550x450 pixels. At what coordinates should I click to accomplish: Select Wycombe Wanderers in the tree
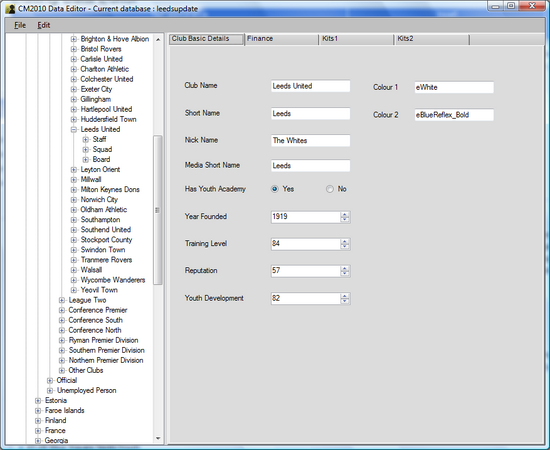113,280
